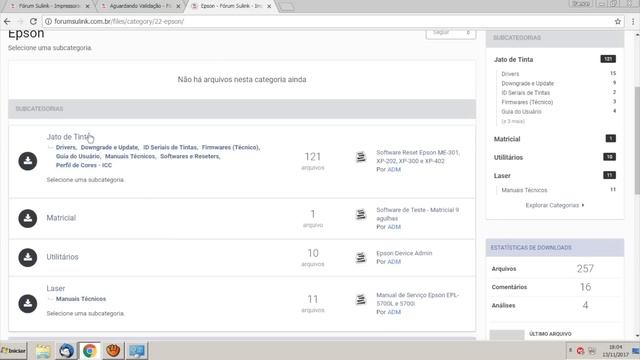
Task: Open the Drivers subcategory link in main list
Action: [66, 147]
